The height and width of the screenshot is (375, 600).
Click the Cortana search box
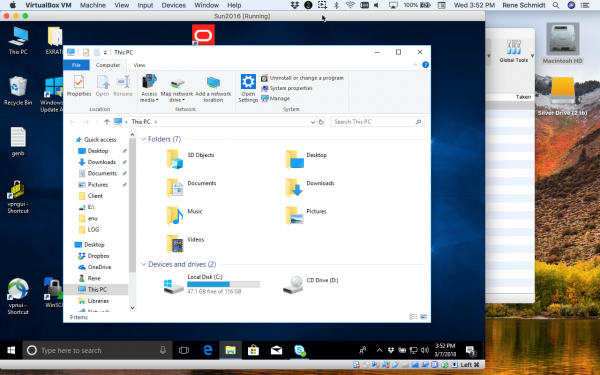[x=98, y=350]
